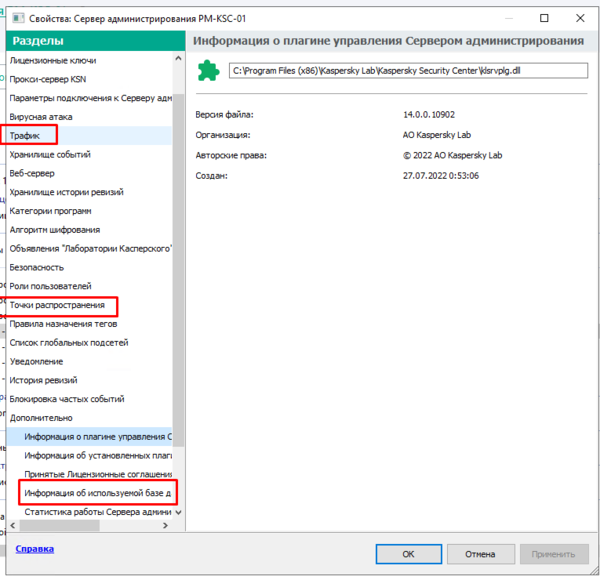Click the window title bar icon
The width and height of the screenshot is (600, 580).
19,18
